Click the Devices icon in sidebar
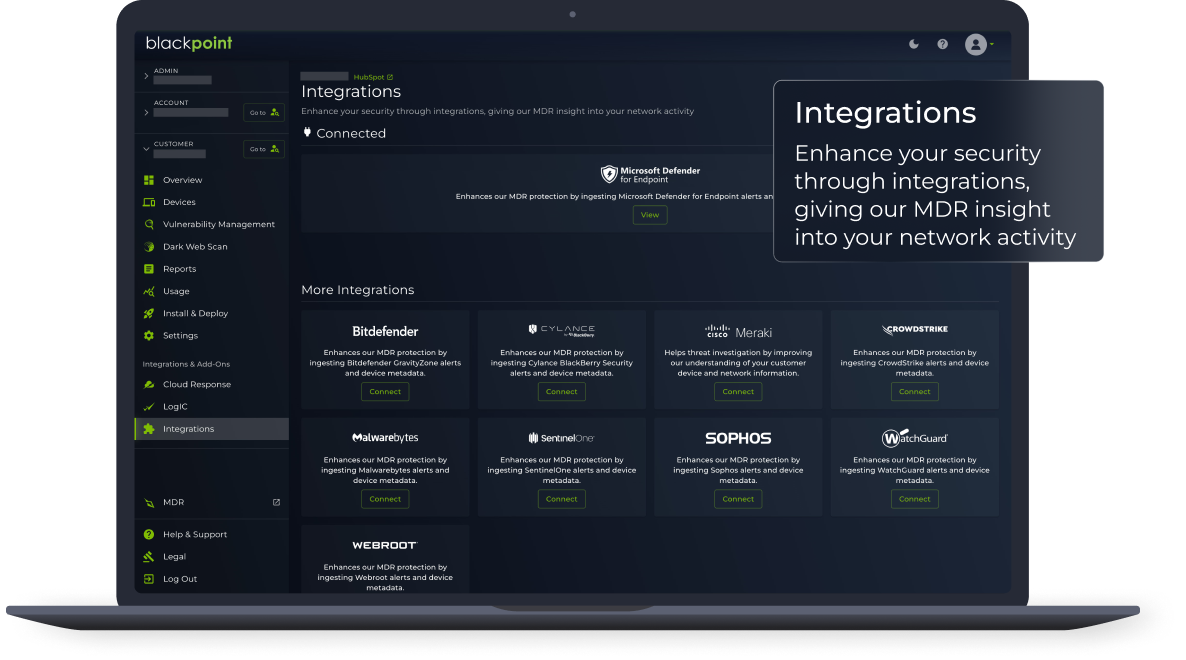 pos(149,202)
